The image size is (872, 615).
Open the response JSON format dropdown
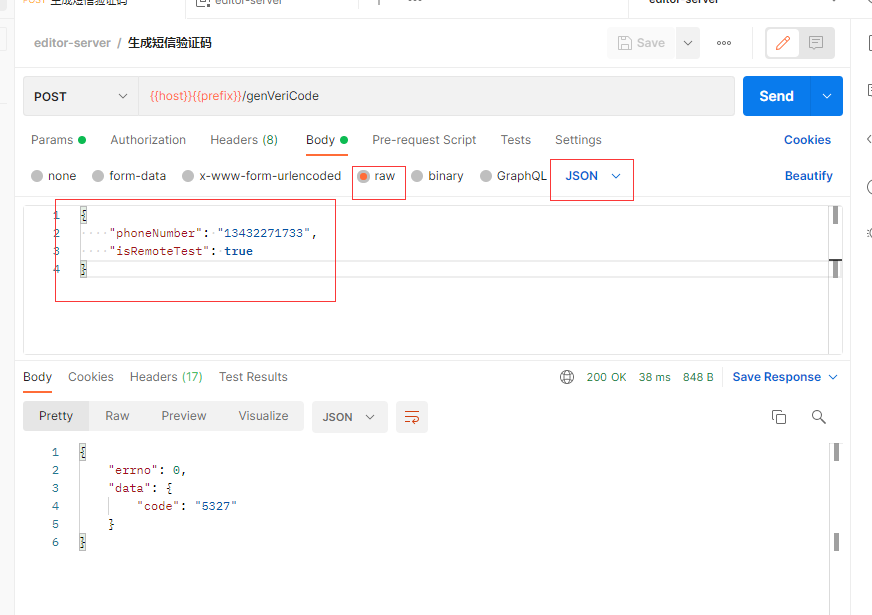(349, 417)
